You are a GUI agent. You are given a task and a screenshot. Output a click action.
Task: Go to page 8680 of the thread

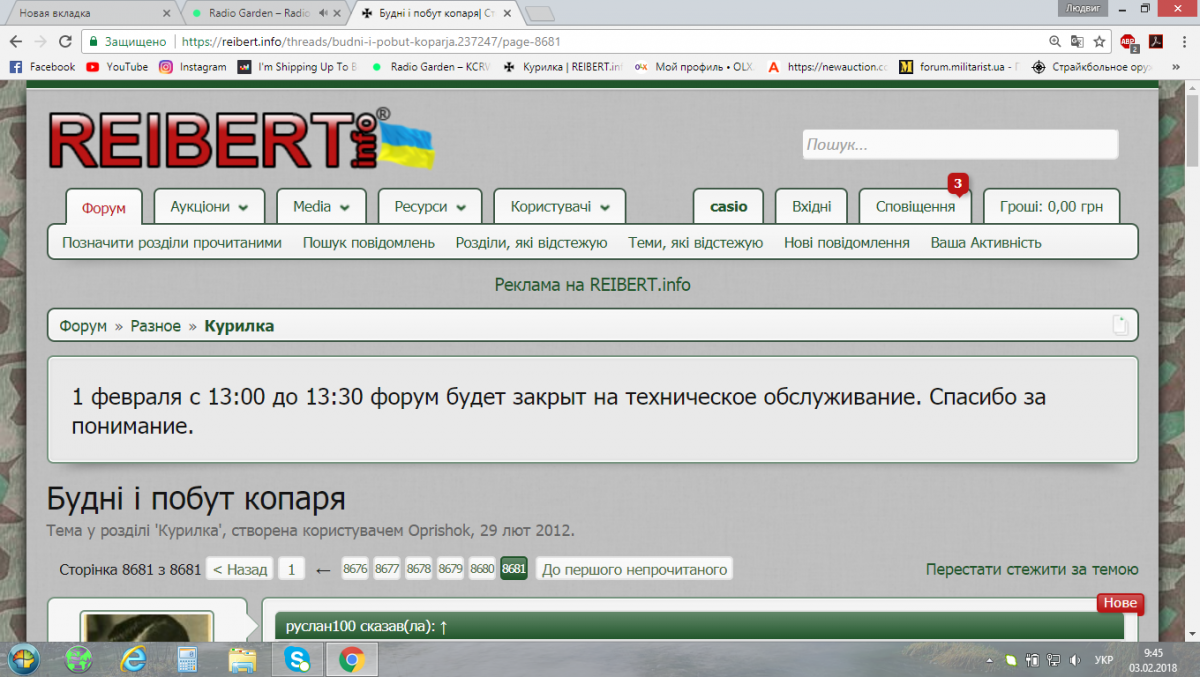(x=482, y=569)
